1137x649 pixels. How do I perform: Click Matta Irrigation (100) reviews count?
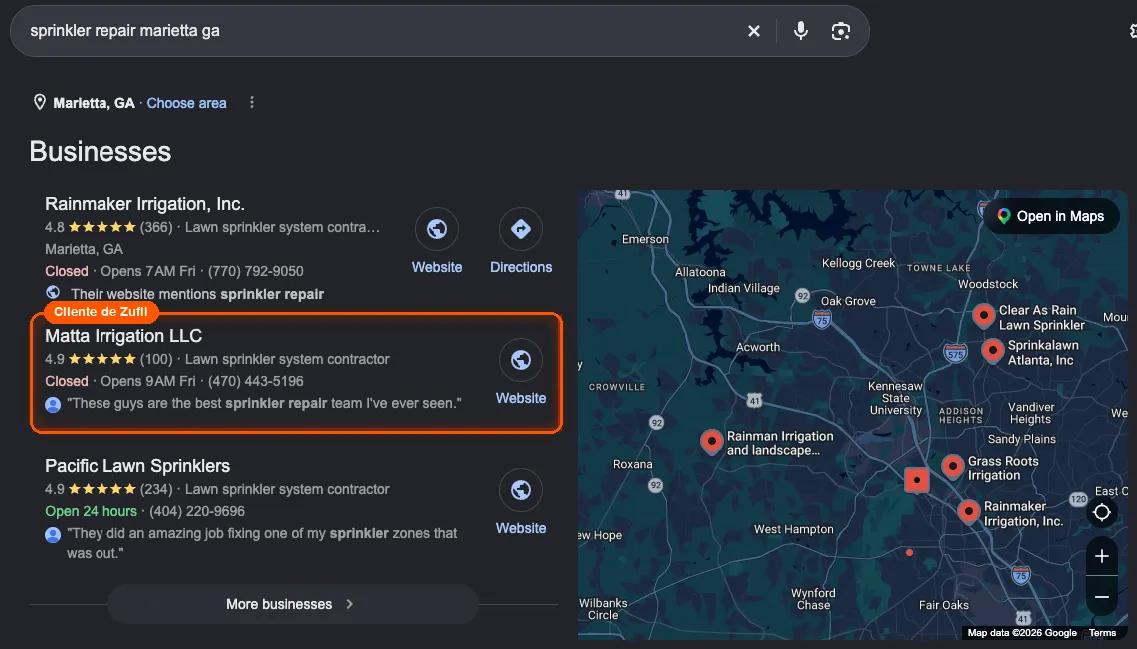(156, 359)
